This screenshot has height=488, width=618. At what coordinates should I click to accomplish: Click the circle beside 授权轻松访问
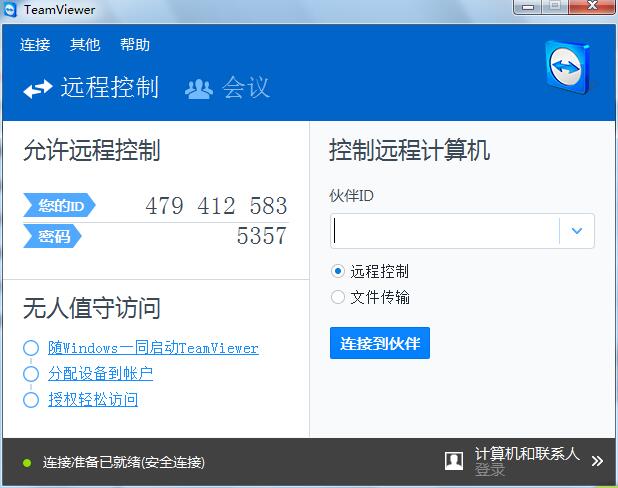pos(31,400)
